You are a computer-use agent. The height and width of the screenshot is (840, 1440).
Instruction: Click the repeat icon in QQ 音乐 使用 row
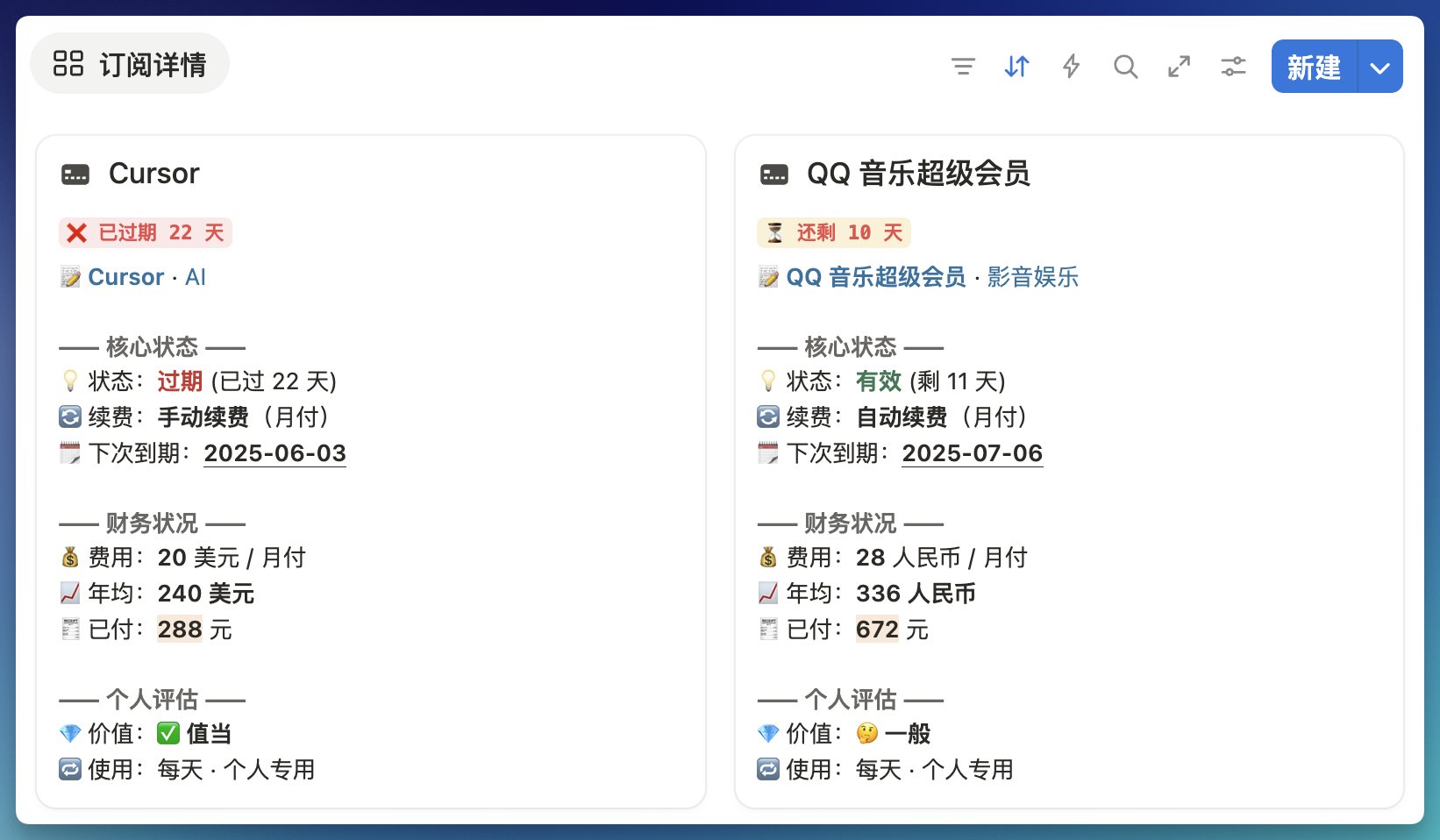[768, 769]
